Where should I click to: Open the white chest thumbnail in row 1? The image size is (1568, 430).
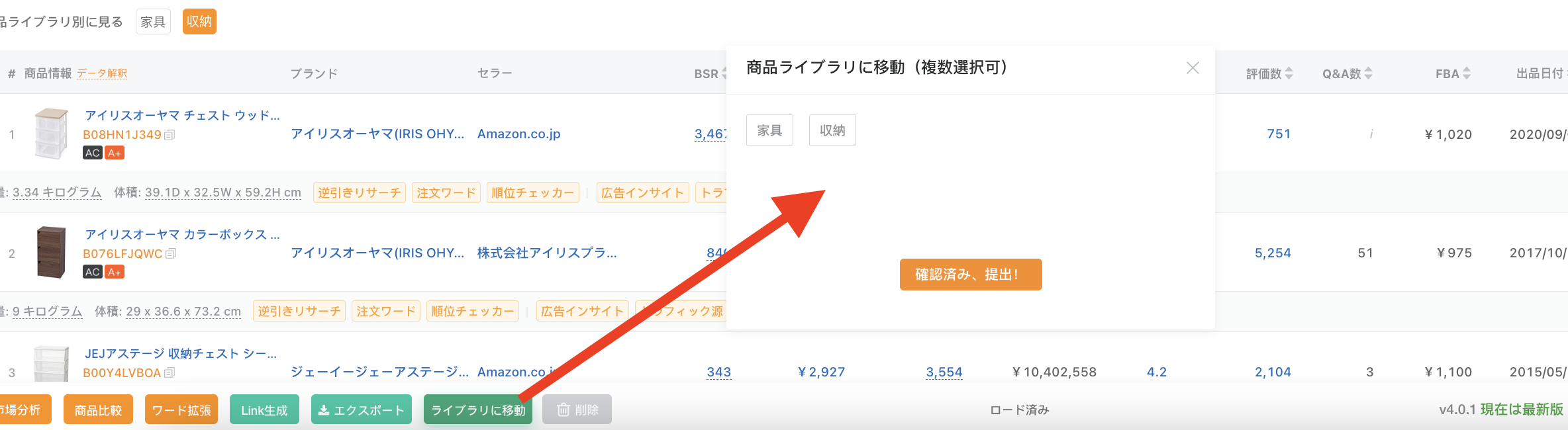[x=51, y=134]
